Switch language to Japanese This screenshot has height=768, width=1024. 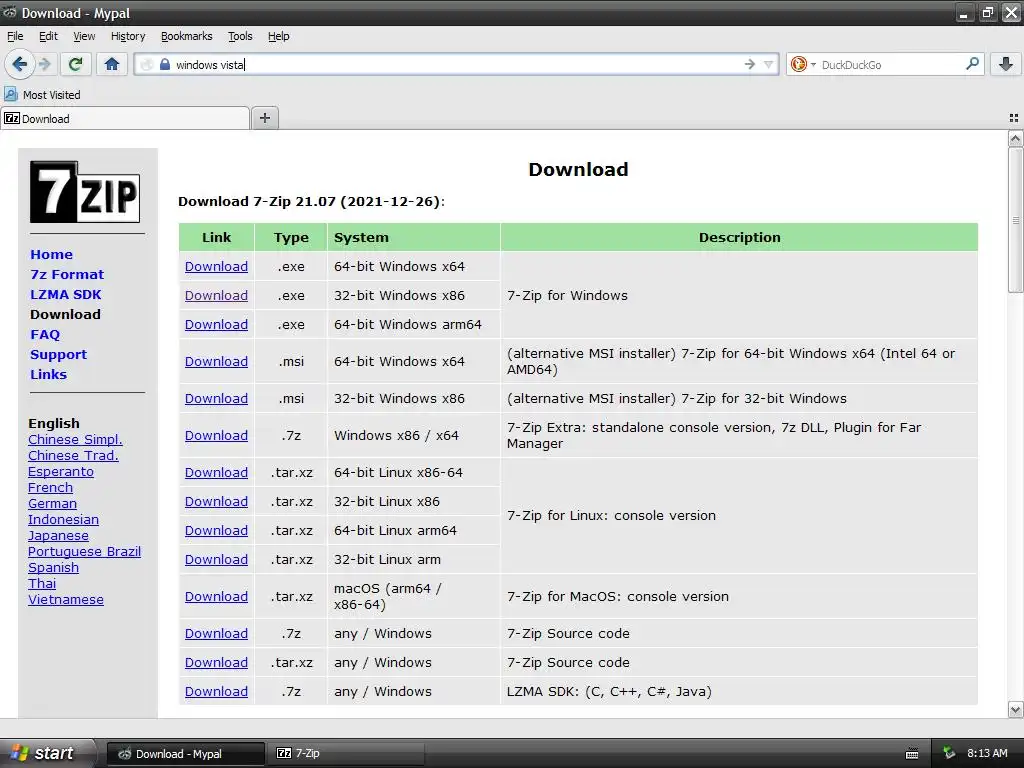point(58,536)
